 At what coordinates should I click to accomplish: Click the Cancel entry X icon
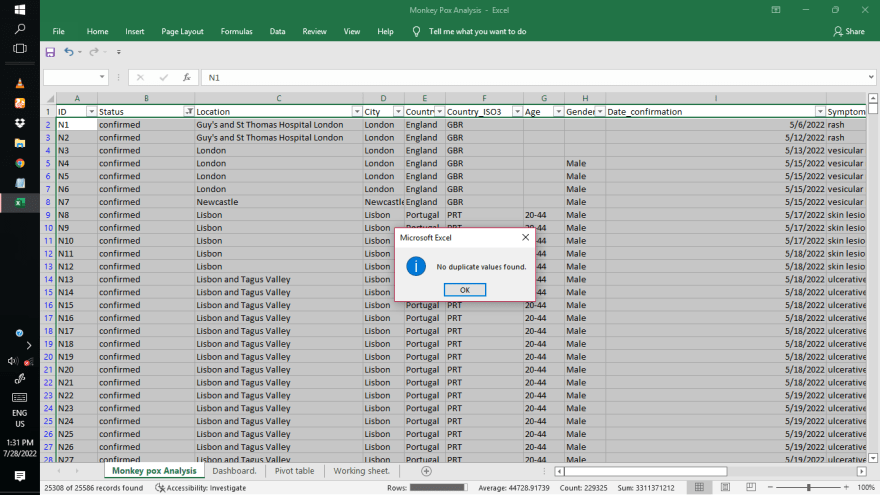click(x=140, y=77)
